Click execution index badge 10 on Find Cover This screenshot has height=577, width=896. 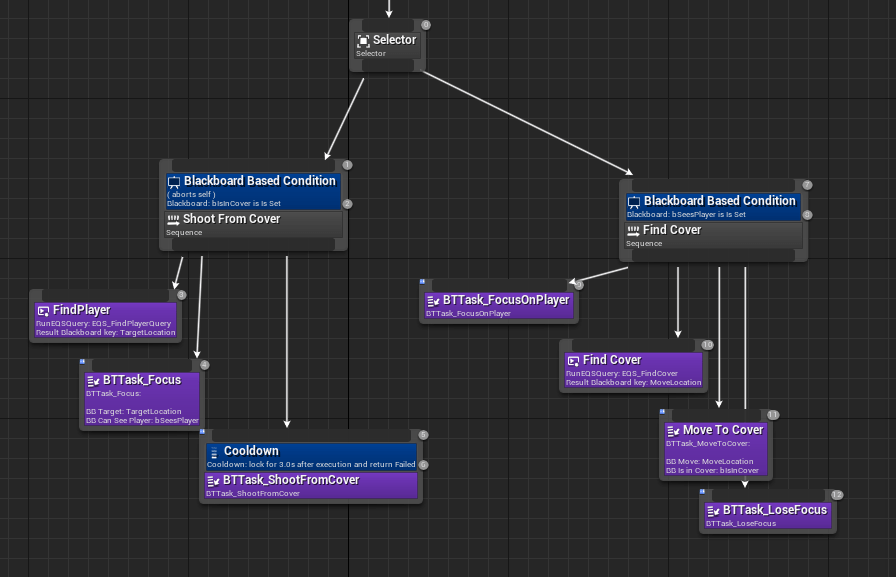pyautogui.click(x=707, y=345)
